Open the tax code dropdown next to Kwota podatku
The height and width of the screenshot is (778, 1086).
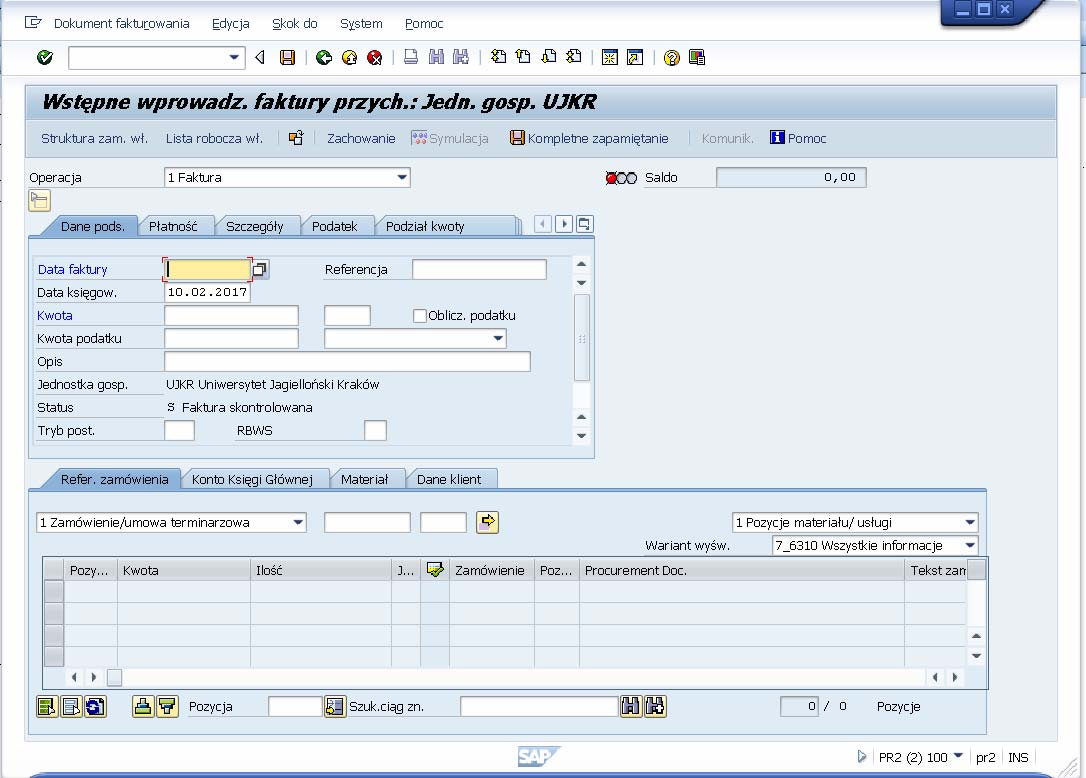[498, 338]
